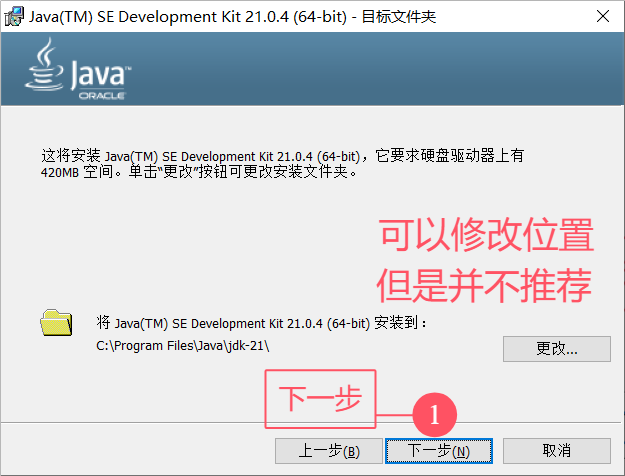Click the ORACLE text under Java logo
The image size is (625, 476).
106,95
